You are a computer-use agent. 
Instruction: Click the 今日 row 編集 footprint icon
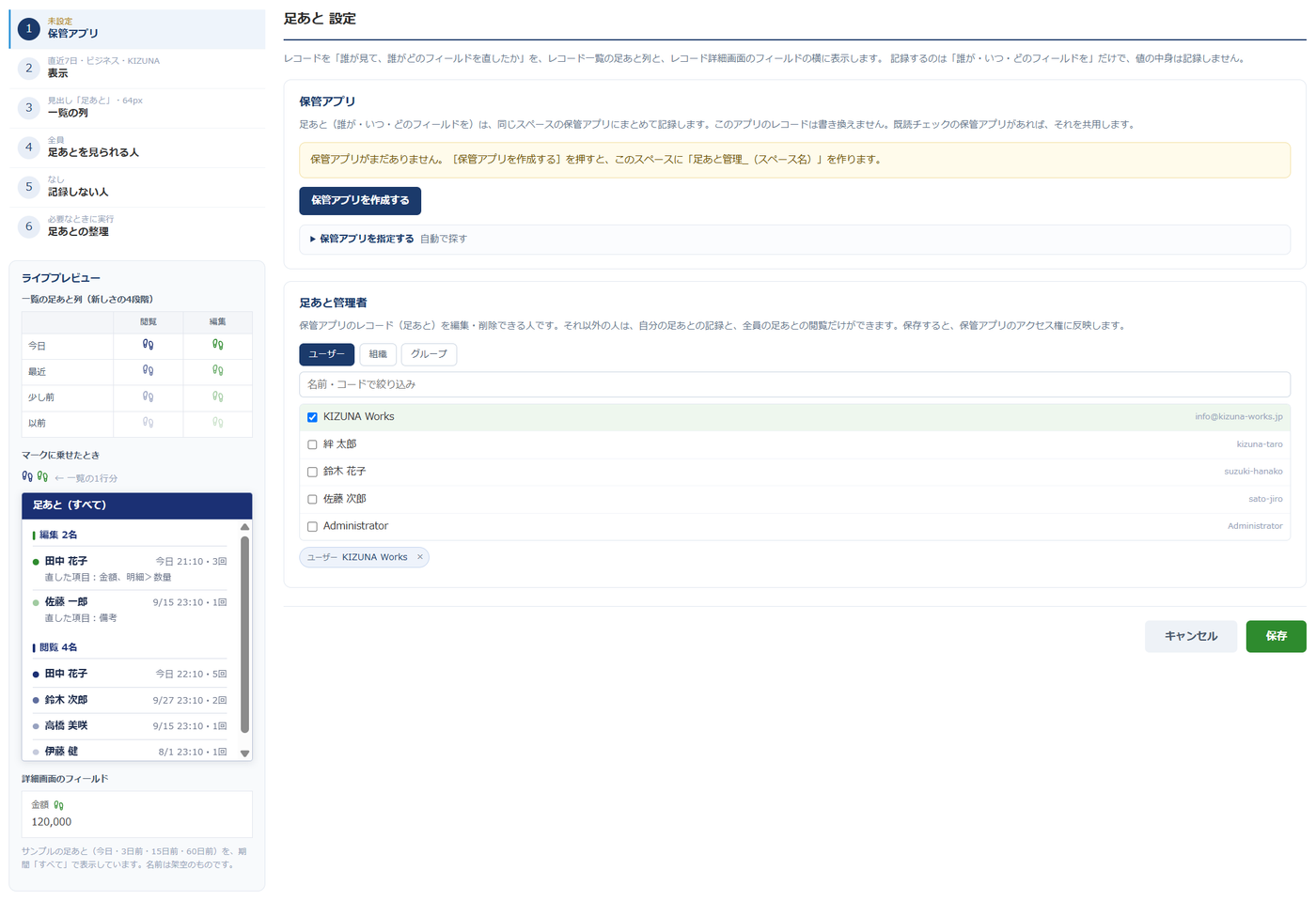[x=217, y=345]
